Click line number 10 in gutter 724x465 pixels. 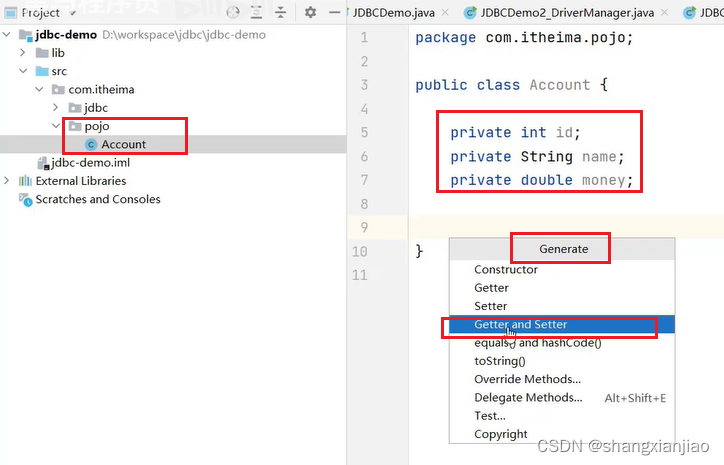[x=360, y=252]
